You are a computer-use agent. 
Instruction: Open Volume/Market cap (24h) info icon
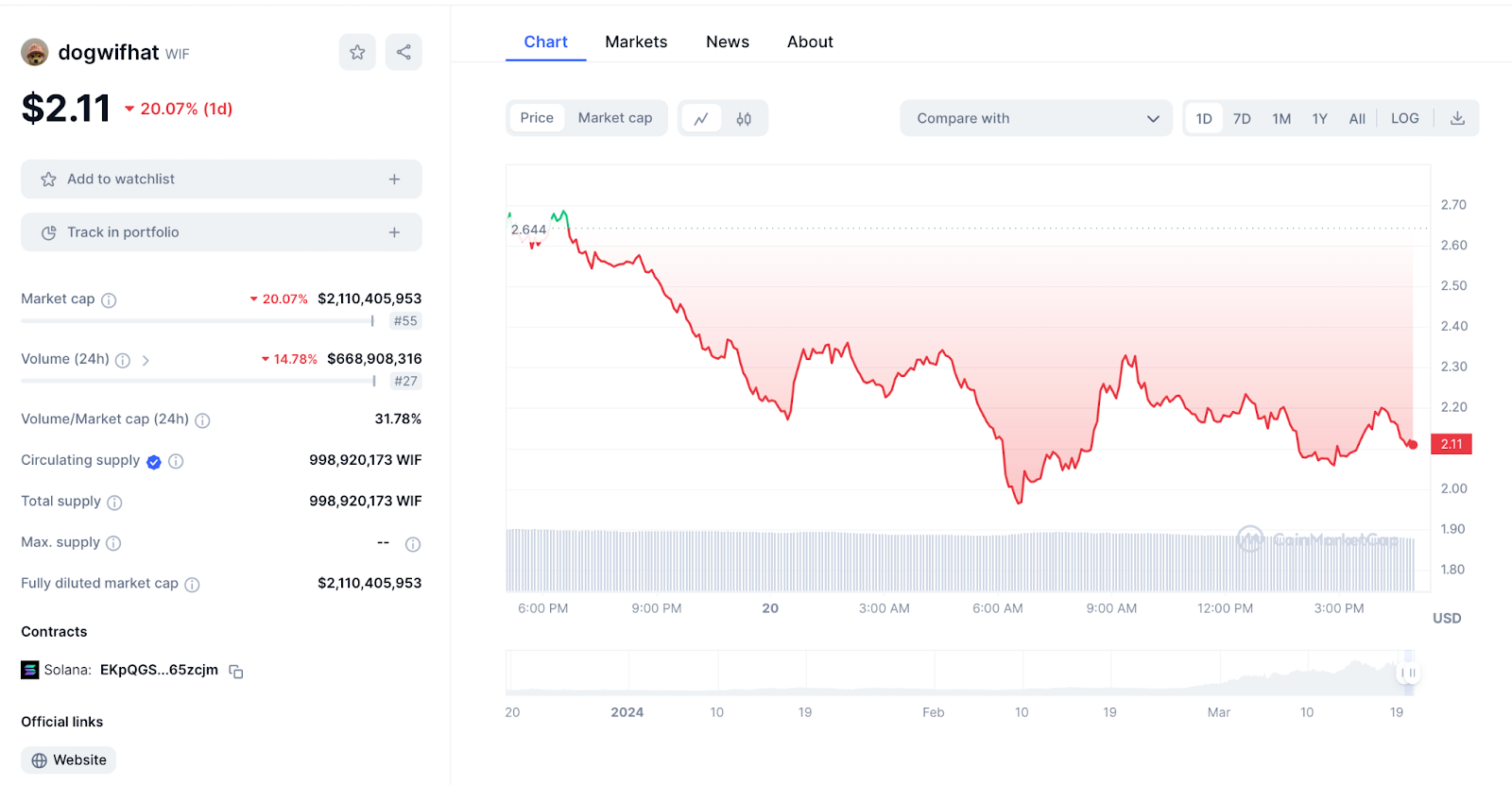(202, 420)
